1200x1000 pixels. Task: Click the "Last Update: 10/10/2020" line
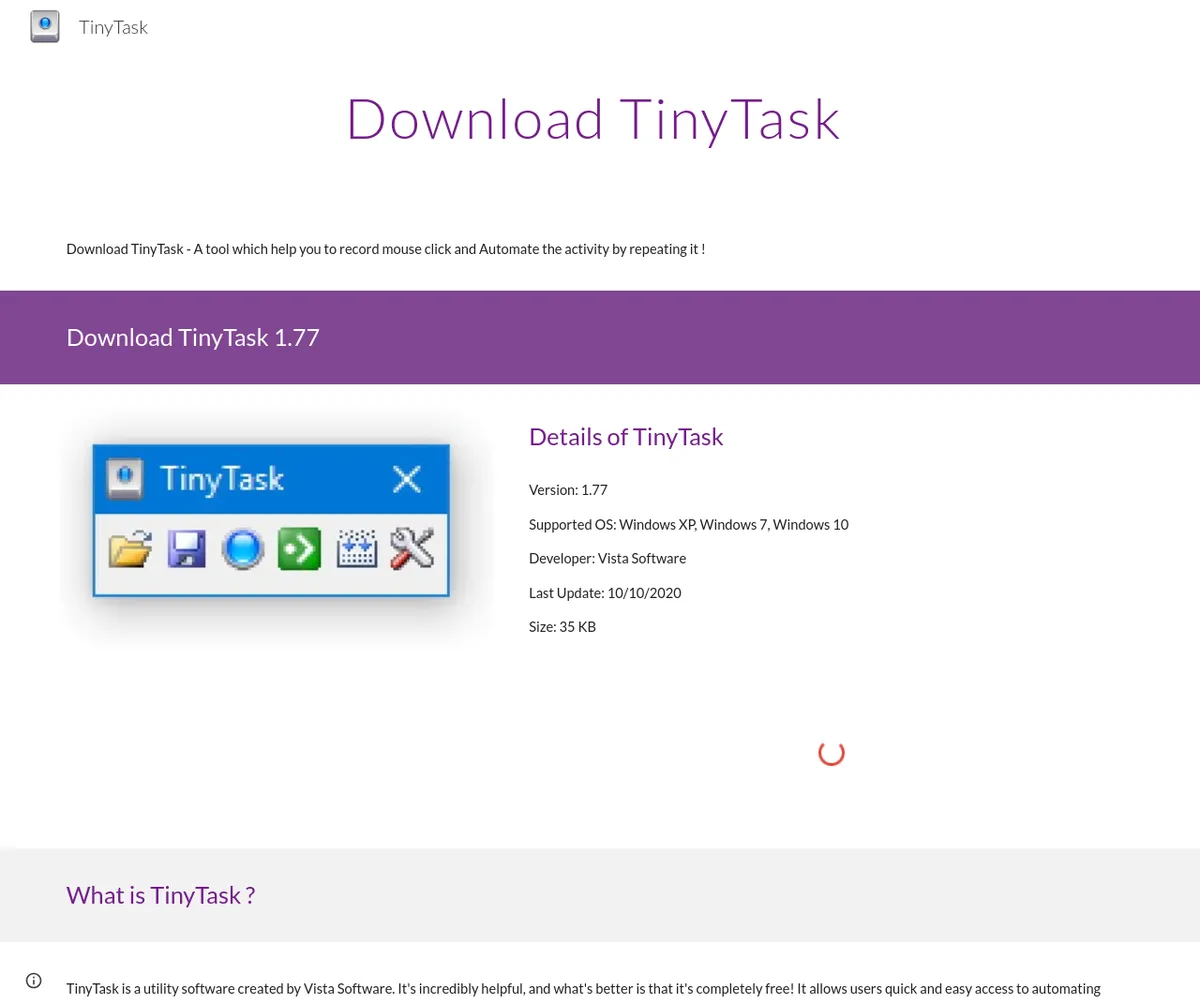[605, 593]
